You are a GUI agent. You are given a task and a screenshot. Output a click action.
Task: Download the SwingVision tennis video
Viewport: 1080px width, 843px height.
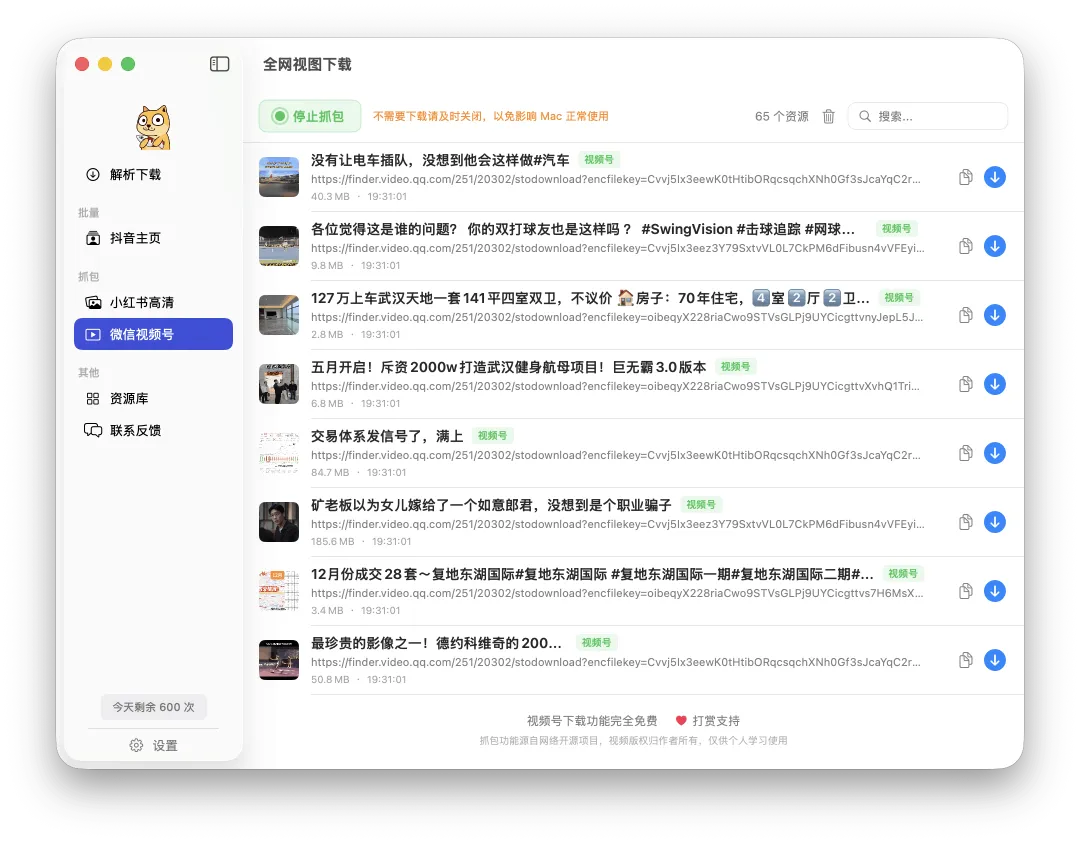coord(995,246)
